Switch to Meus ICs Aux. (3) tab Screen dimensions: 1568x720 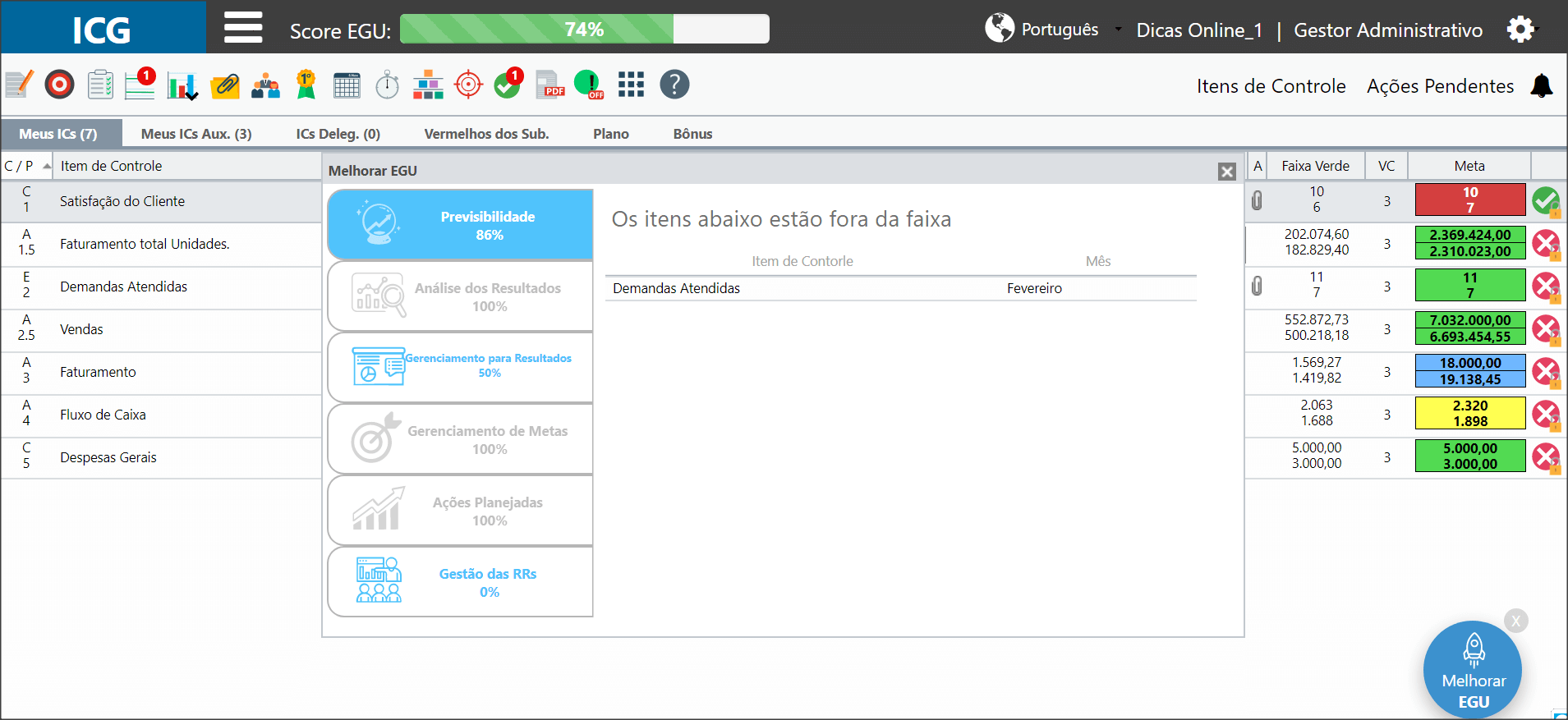[196, 134]
